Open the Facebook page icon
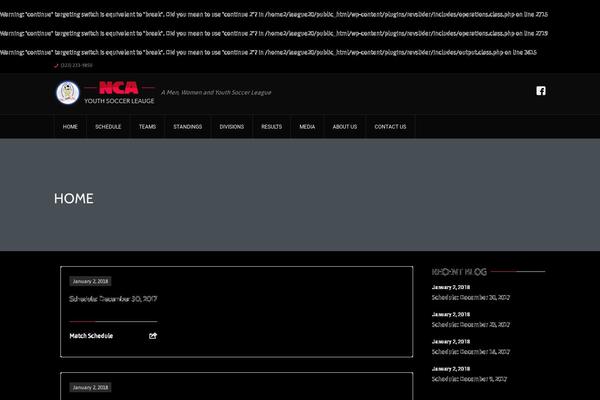Screen dimensions: 600x400 (541, 91)
